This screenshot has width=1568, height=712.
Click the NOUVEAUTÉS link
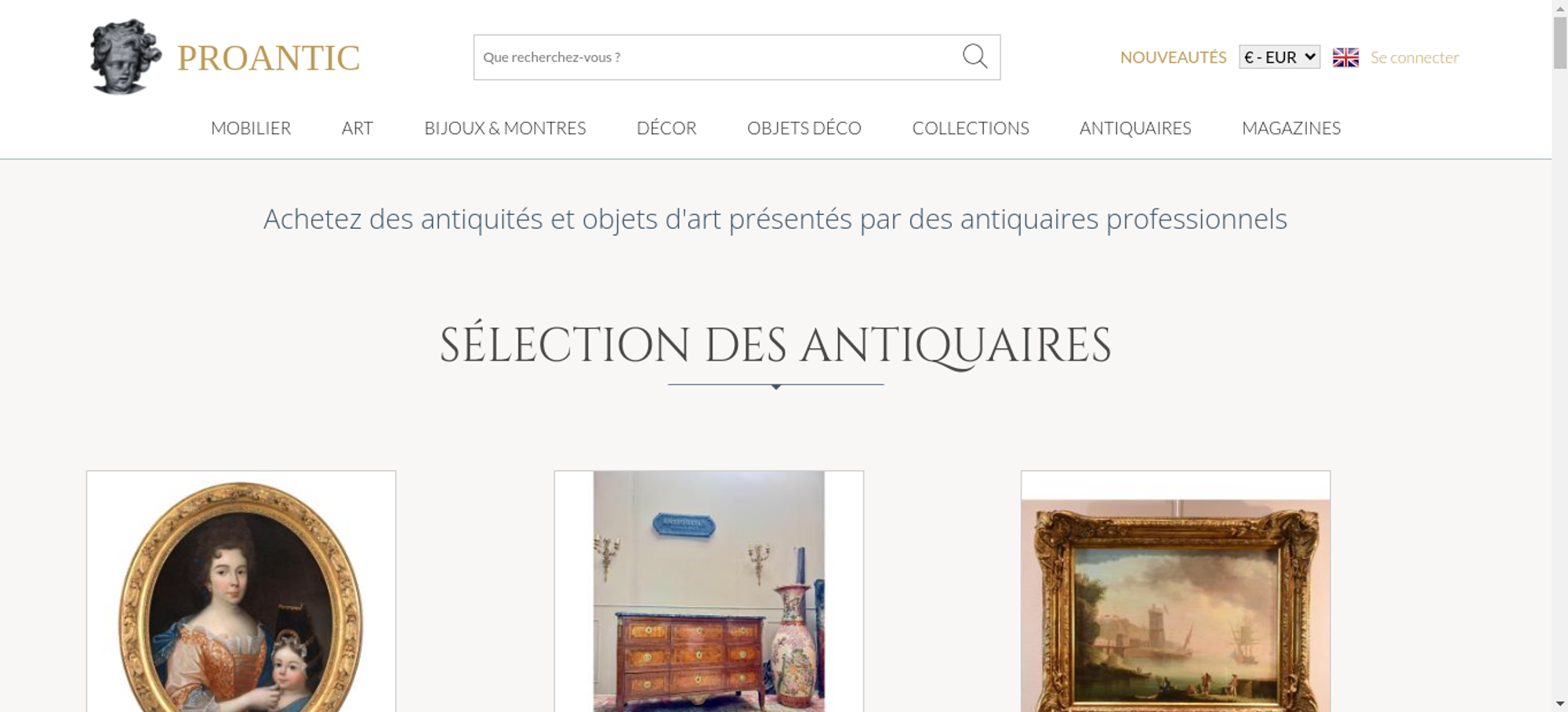tap(1173, 57)
